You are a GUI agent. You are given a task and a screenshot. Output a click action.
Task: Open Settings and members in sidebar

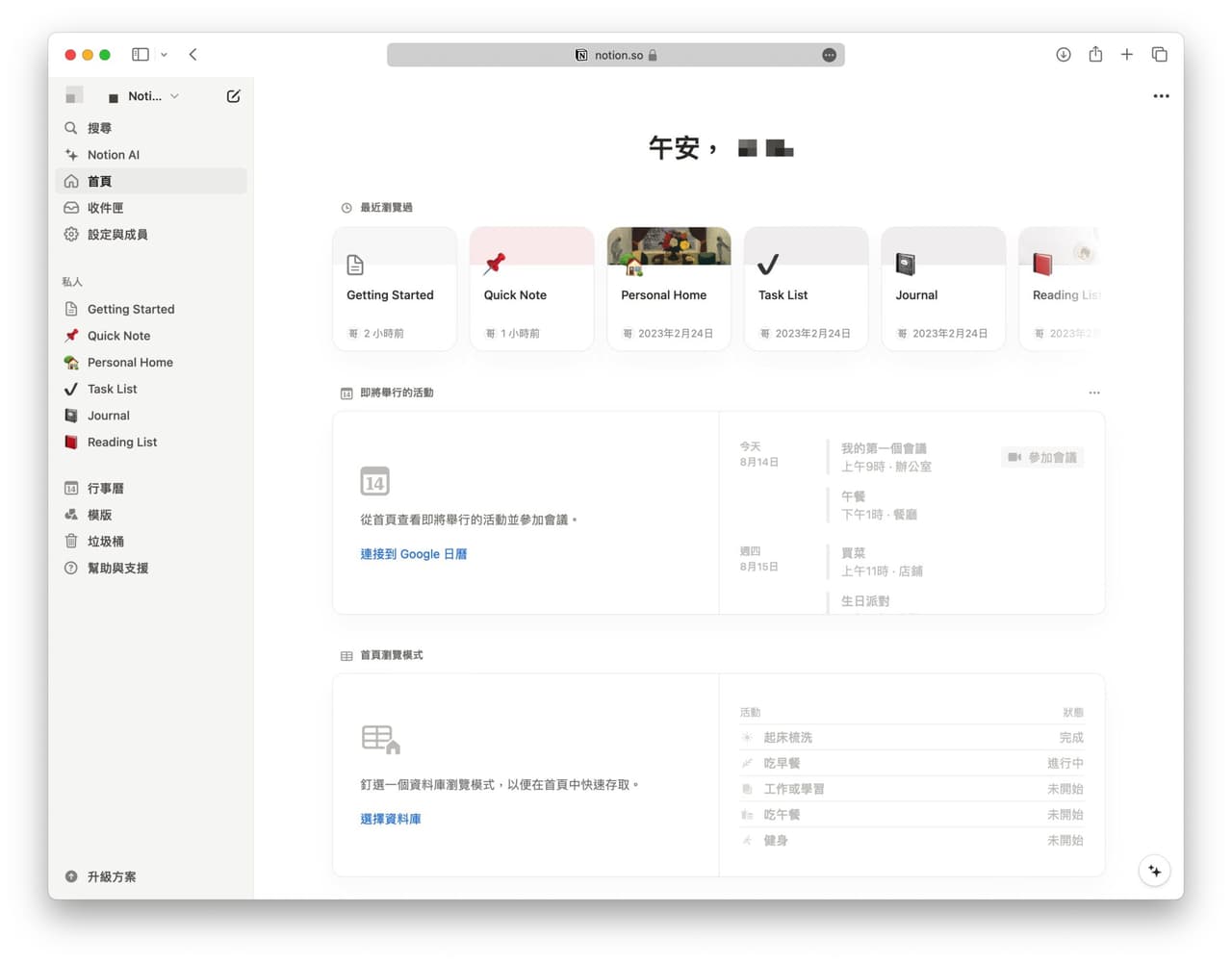click(x=116, y=235)
